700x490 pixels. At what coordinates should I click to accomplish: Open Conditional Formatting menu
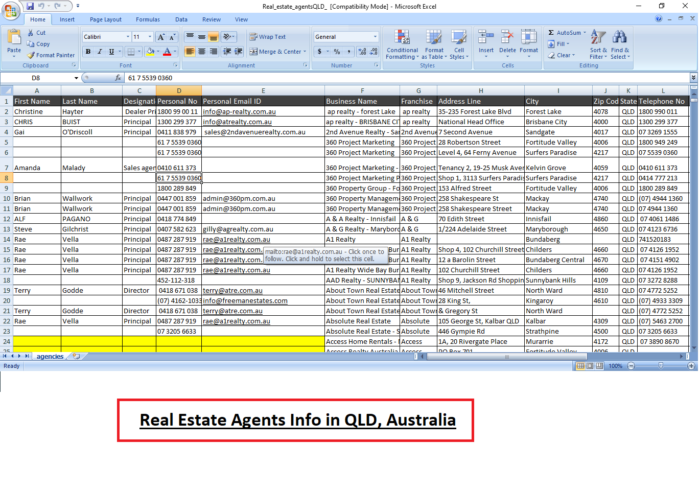[x=402, y=44]
